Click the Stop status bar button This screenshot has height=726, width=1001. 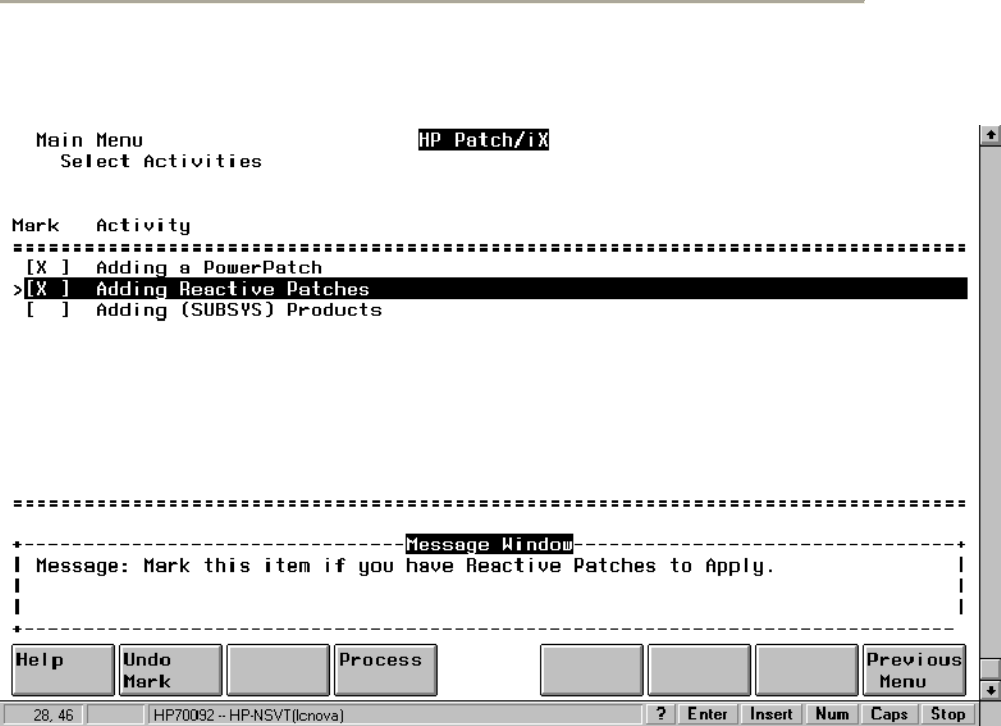pyautogui.click(x=947, y=714)
